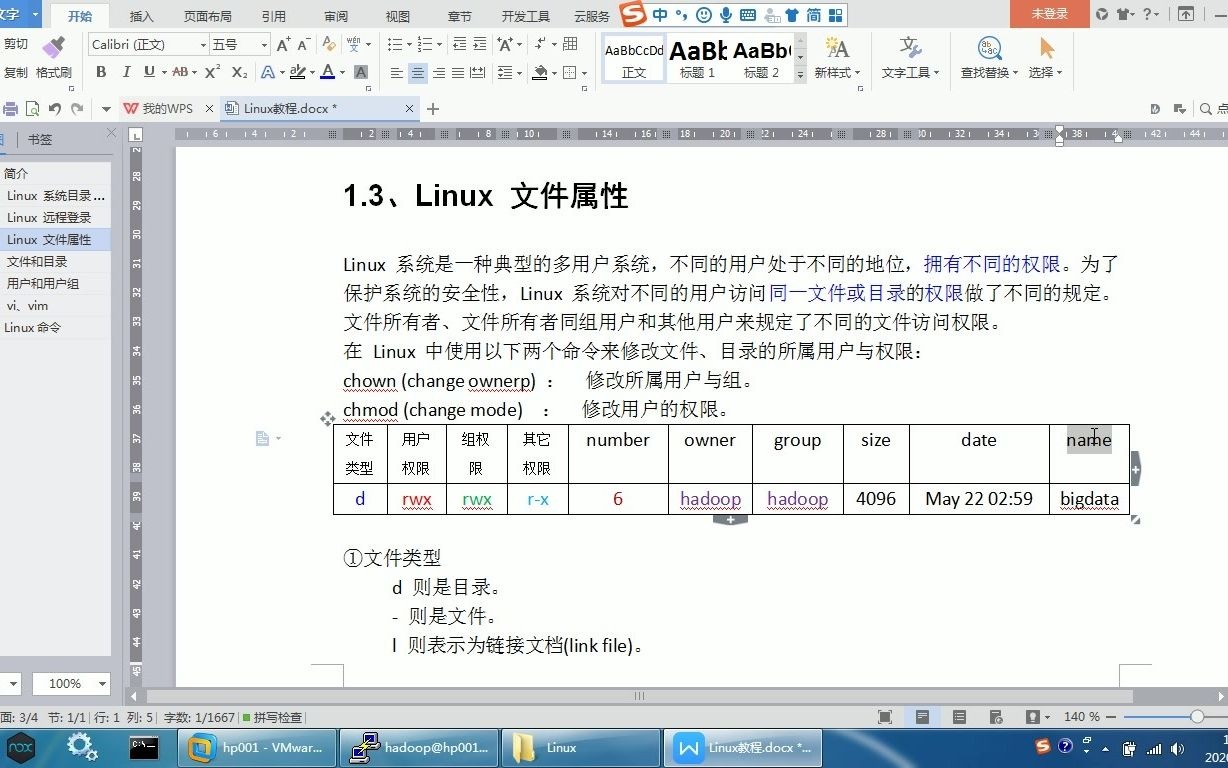Apply italic formatting
This screenshot has height=768, width=1228.
pos(126,72)
